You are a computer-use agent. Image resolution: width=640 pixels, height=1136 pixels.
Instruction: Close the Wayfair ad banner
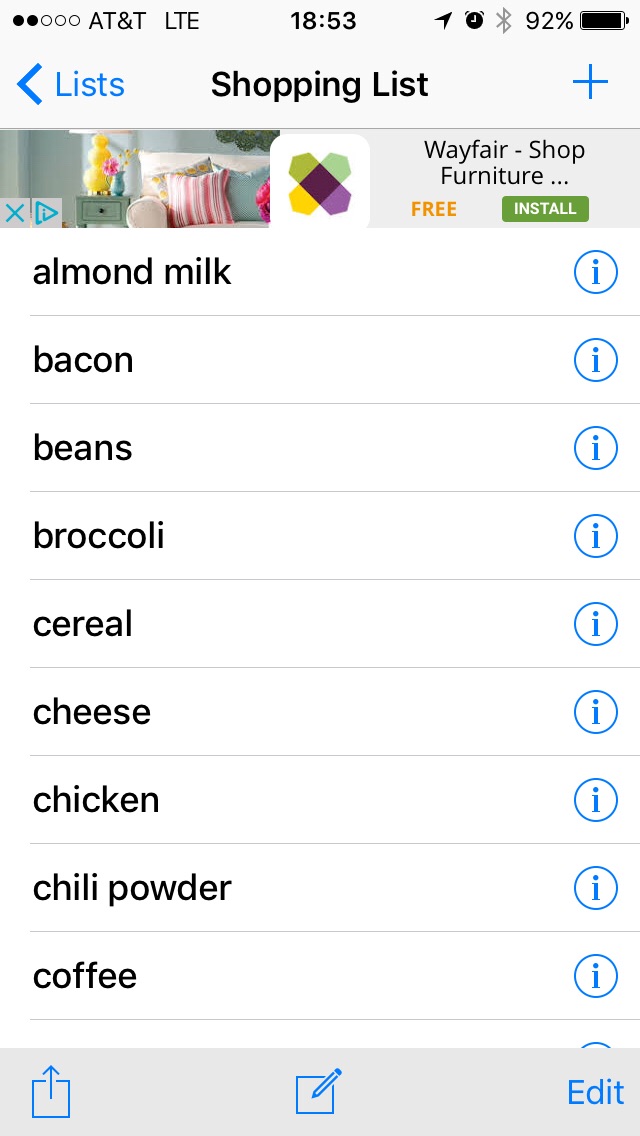click(15, 213)
